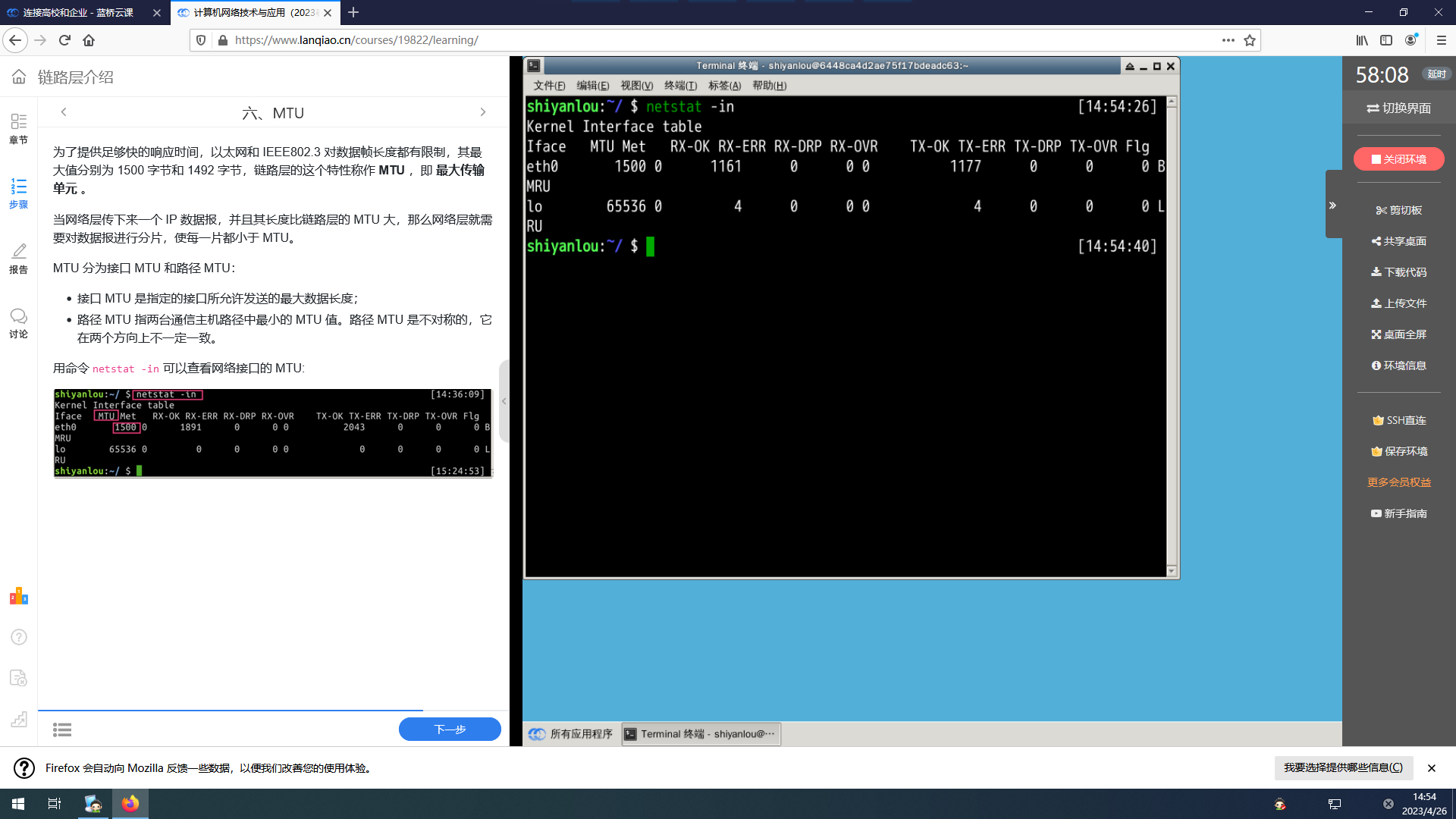Collapse the left instruction panel handle
This screenshot has height=819, width=1456.
pyautogui.click(x=504, y=401)
